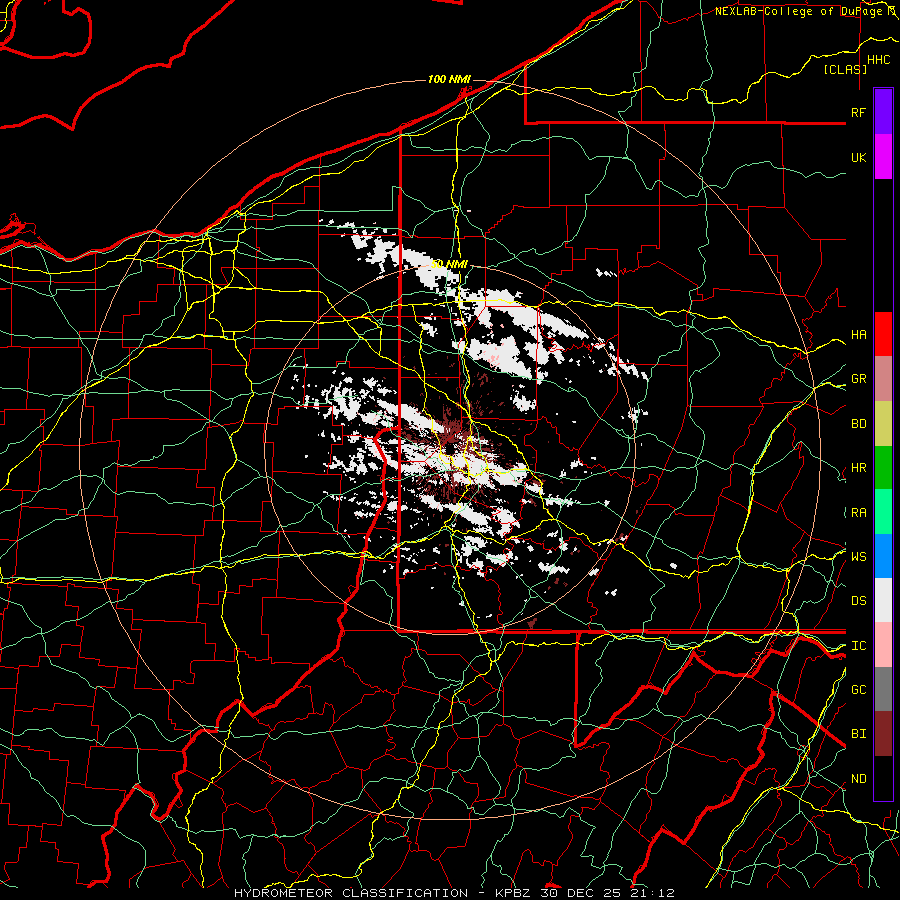Click the 'DS' legend label
900x900 pixels.
click(858, 601)
